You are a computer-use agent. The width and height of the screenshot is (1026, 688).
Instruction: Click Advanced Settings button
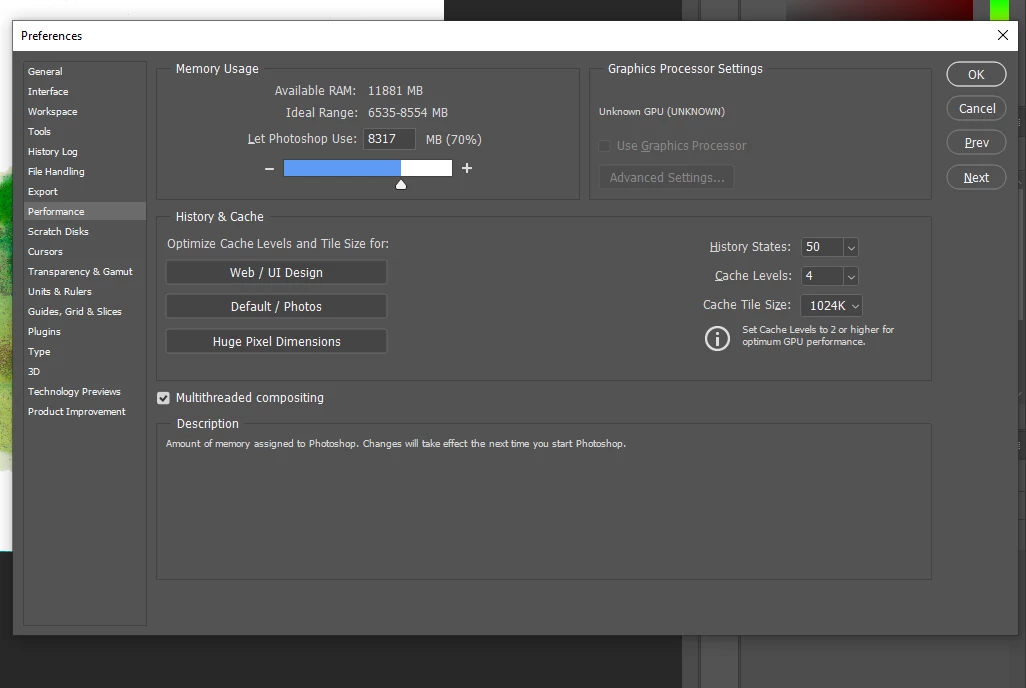click(666, 177)
